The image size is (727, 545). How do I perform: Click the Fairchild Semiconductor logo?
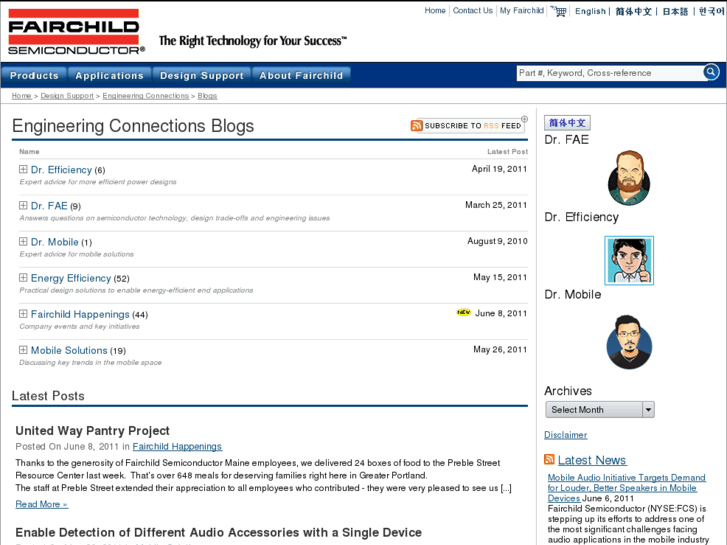coord(77,32)
